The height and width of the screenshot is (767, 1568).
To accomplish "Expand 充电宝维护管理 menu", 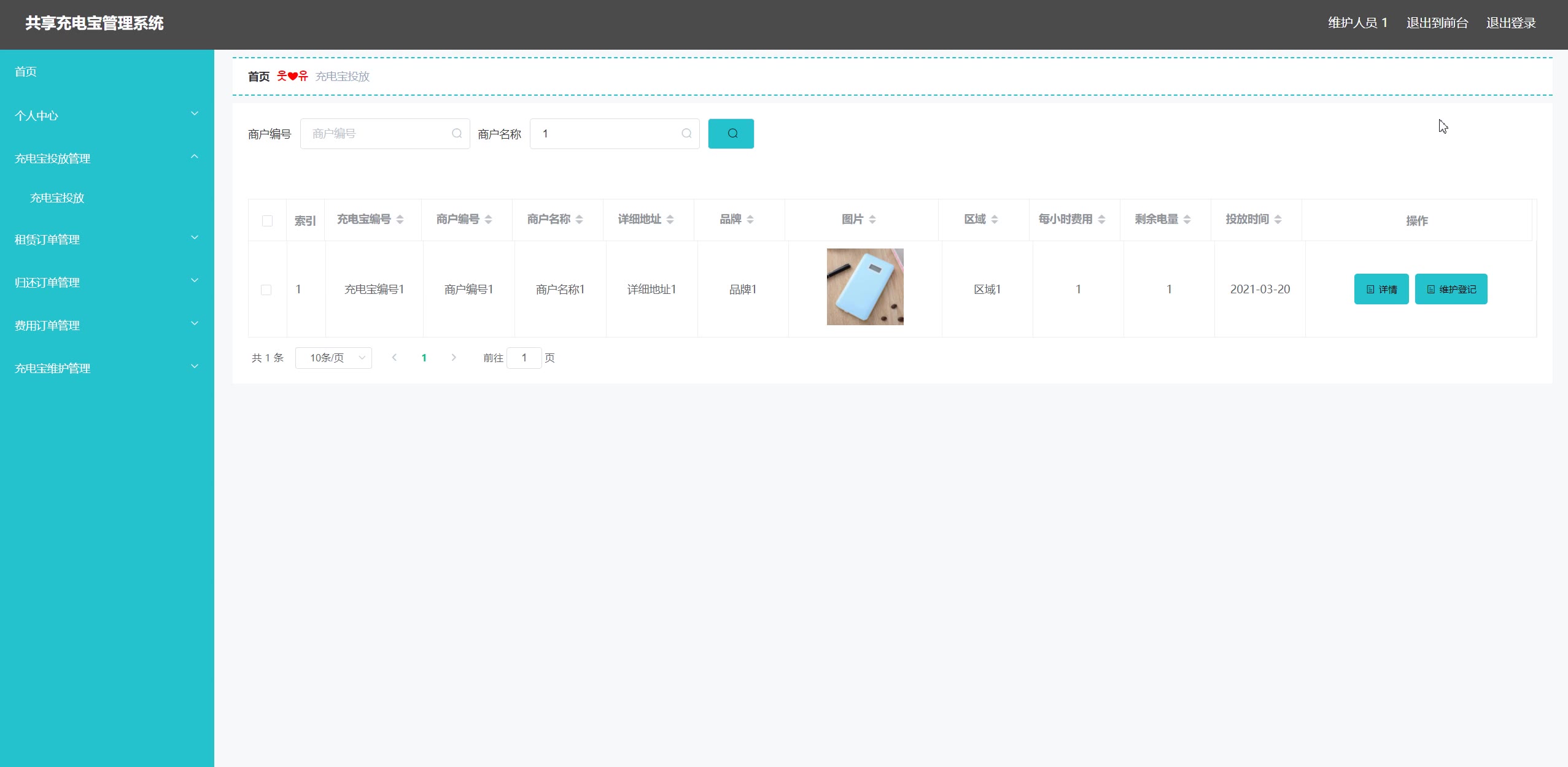I will [x=107, y=368].
